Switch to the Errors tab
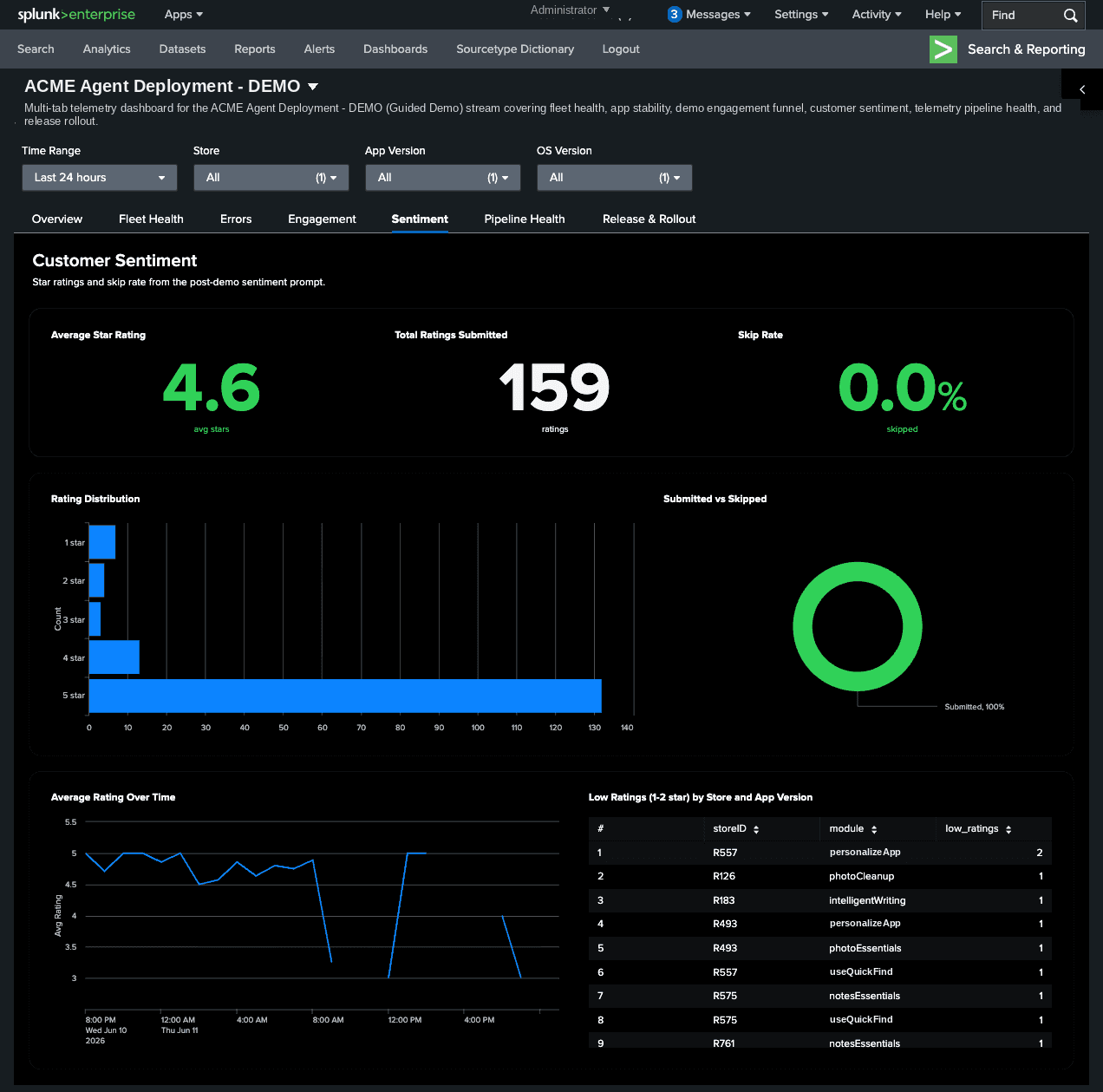 pos(236,219)
